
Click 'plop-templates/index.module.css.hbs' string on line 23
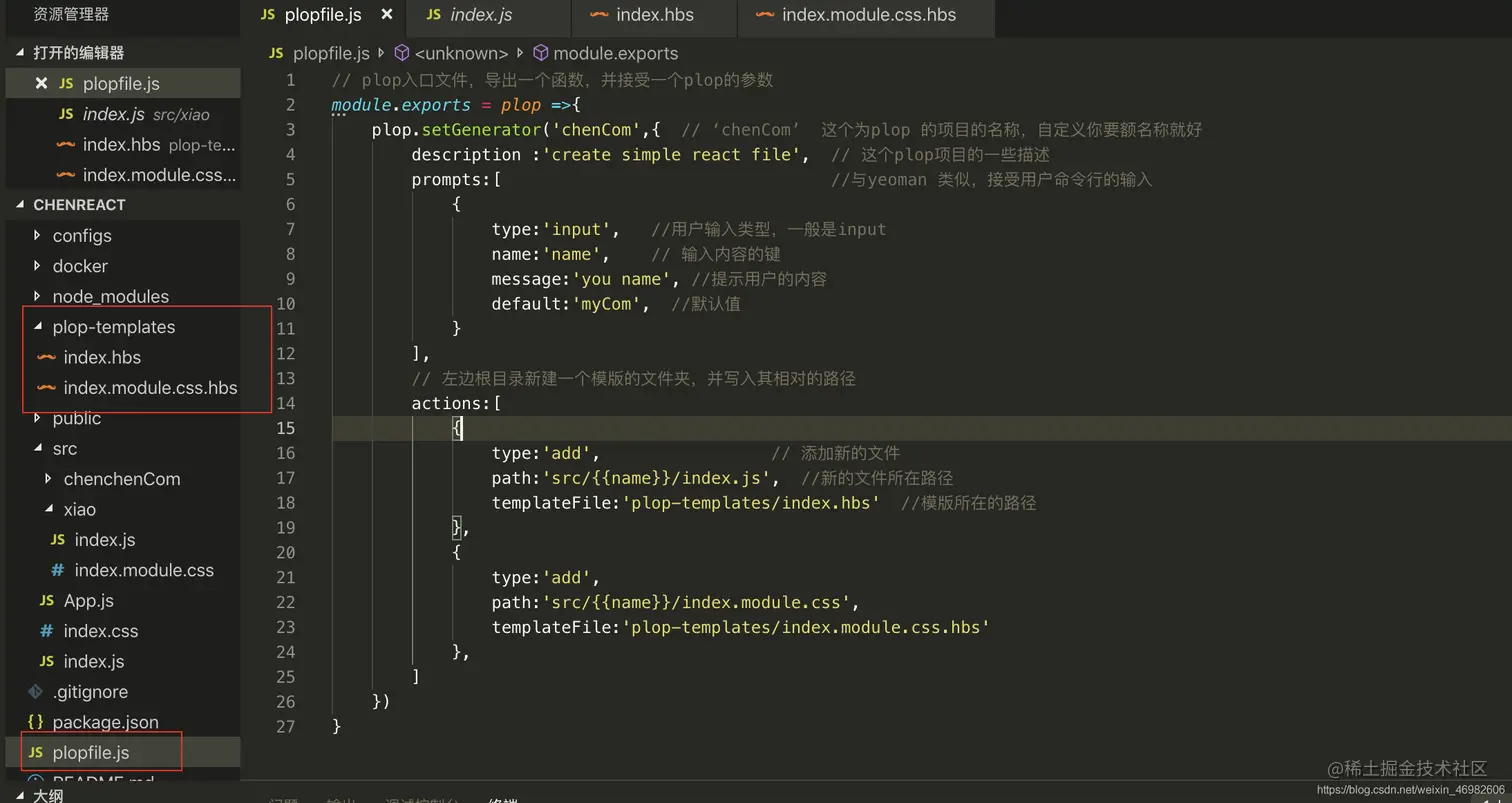(806, 627)
